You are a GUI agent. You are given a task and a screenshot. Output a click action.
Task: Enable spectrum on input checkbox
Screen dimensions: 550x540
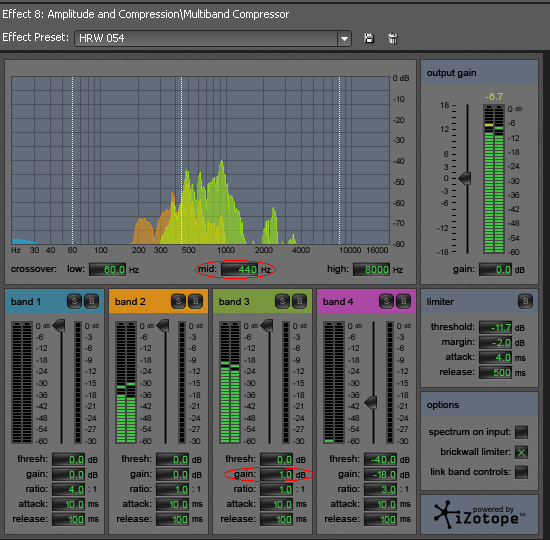521,432
